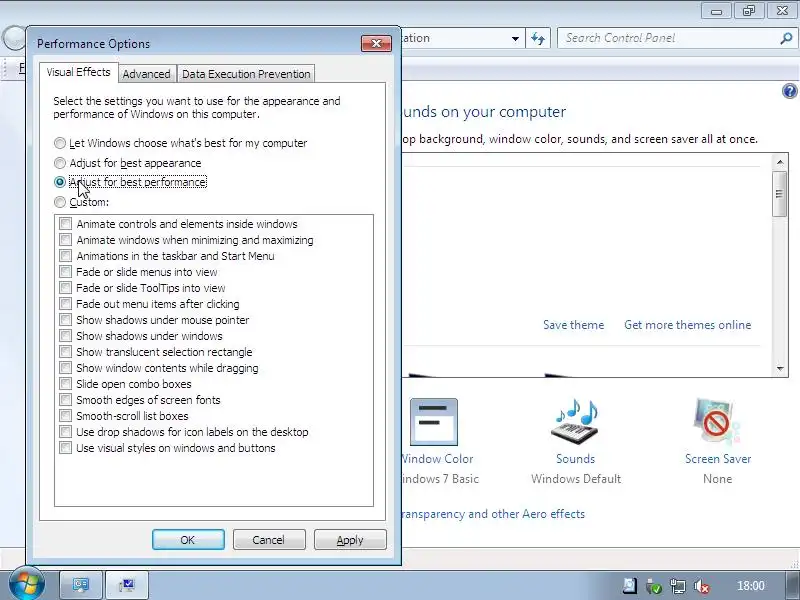Switch to the Advanced tab
Viewport: 800px width, 600px height.
coord(146,74)
